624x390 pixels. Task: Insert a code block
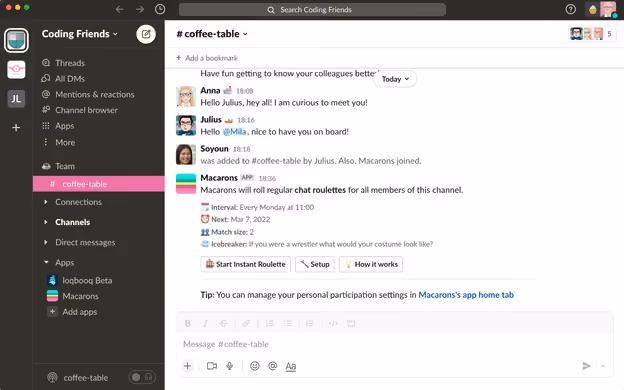(351, 324)
